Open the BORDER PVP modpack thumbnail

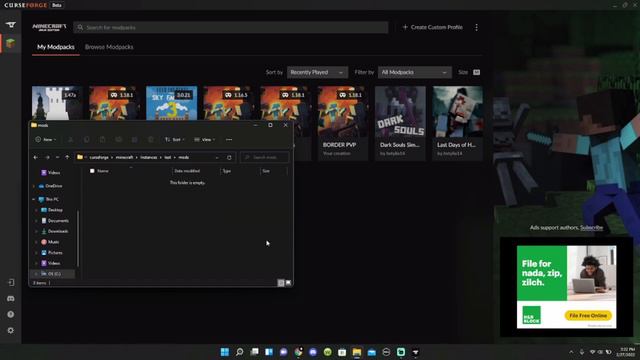coord(343,111)
